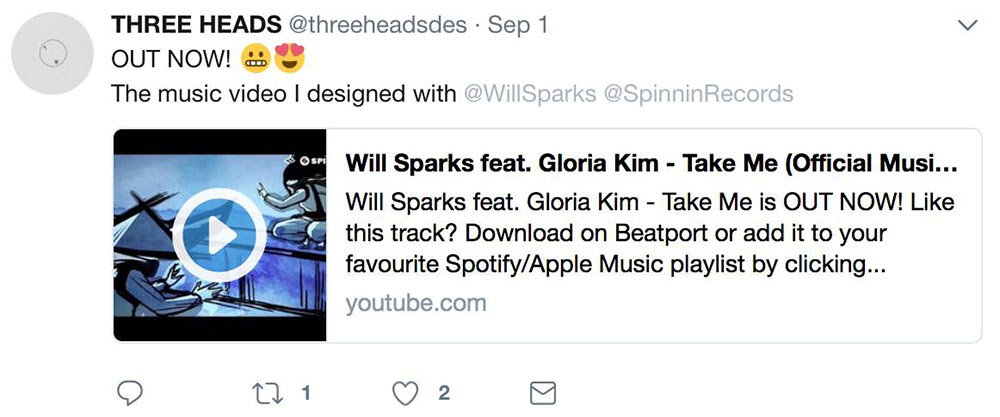Follow the youtube.com source link
1000x417 pixels.
[416, 302]
